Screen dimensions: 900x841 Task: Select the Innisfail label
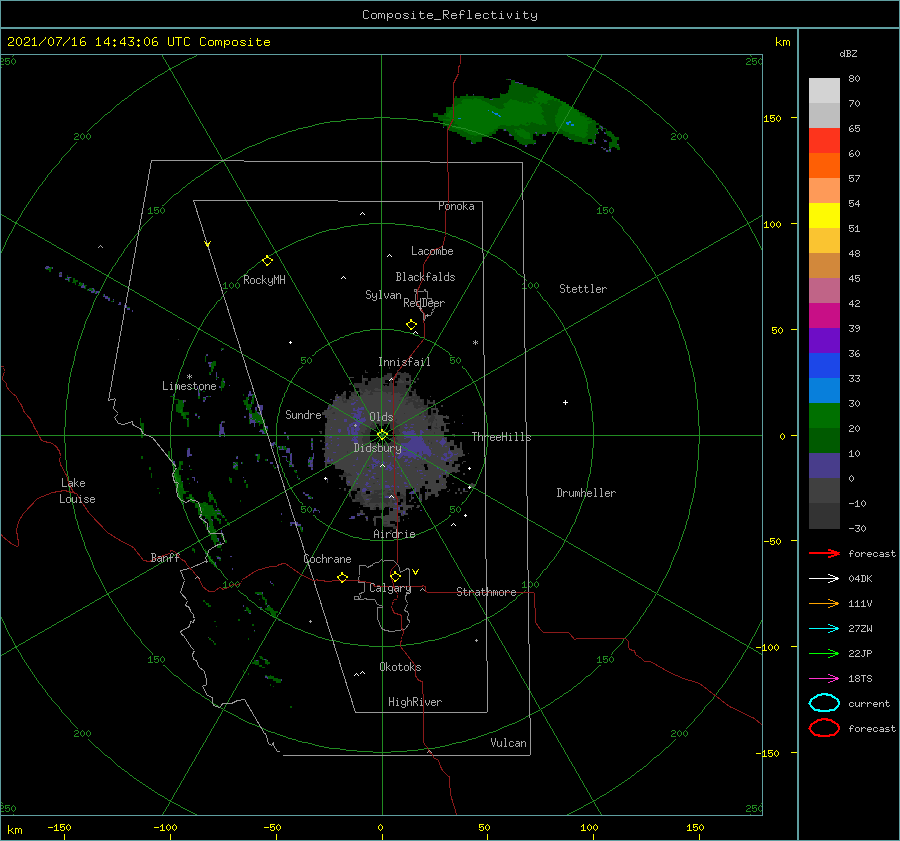pyautogui.click(x=404, y=362)
